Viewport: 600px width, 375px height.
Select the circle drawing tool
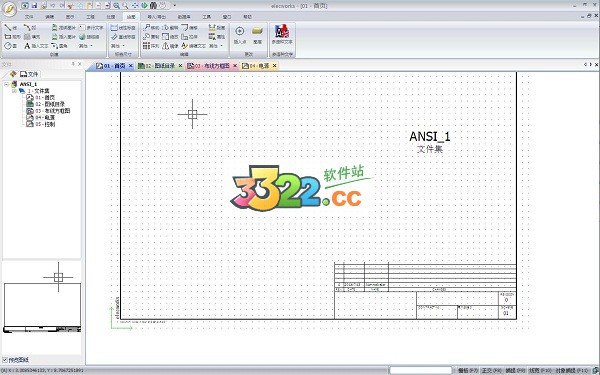pos(10,46)
